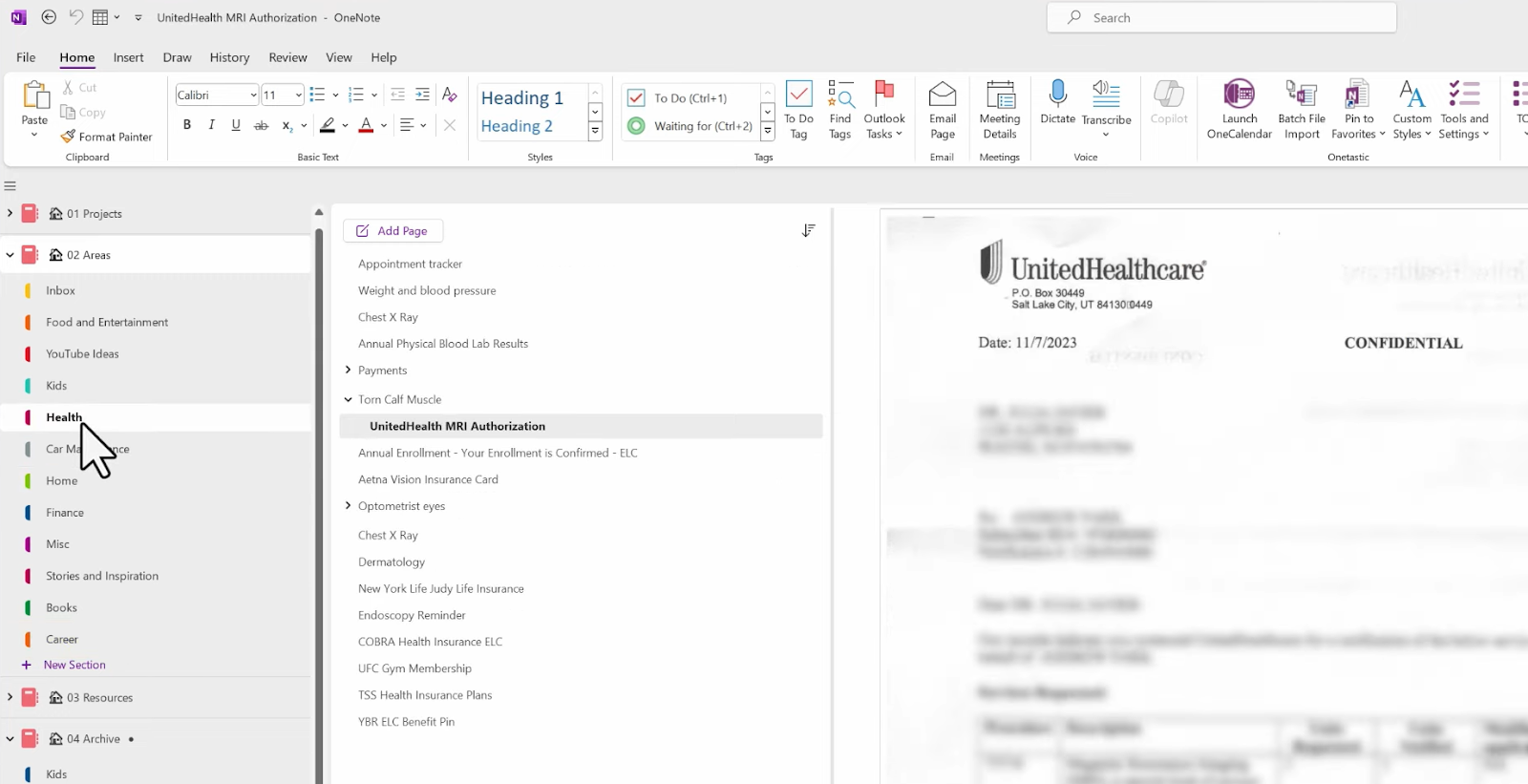Click the font color red swatch
The width and height of the screenshot is (1528, 784).
[x=366, y=125]
